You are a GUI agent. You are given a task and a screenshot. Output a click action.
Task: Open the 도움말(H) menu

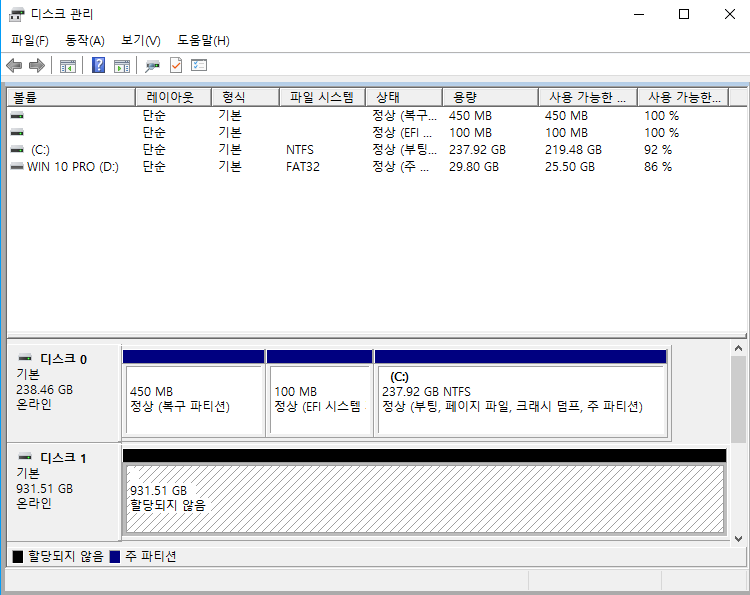click(x=203, y=41)
